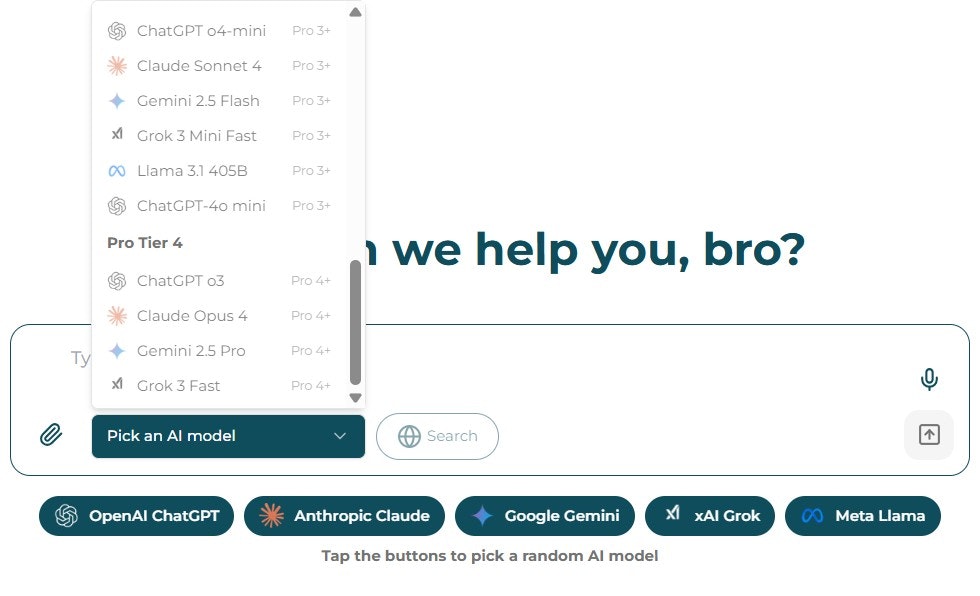Open the Pick an AI model dropdown

228,436
